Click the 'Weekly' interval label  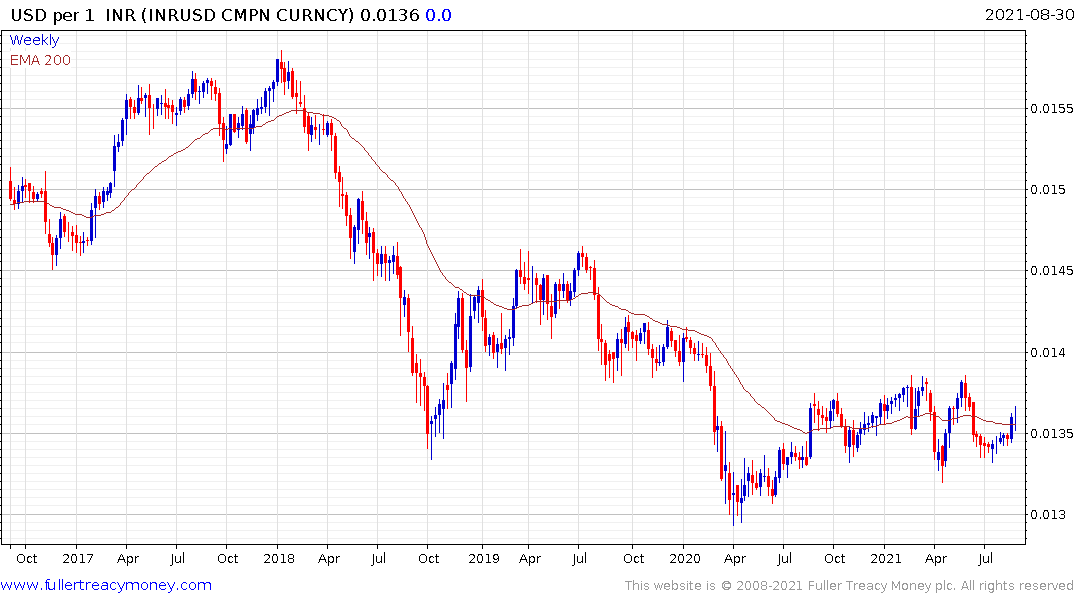click(x=34, y=40)
